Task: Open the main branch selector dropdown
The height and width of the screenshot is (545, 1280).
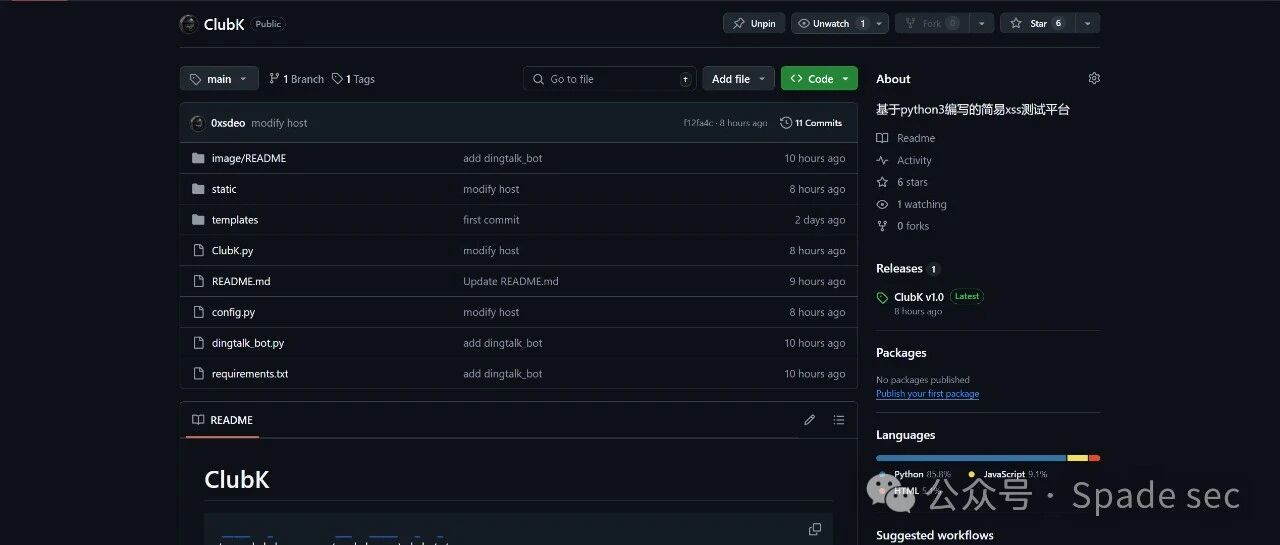Action: 219,79
